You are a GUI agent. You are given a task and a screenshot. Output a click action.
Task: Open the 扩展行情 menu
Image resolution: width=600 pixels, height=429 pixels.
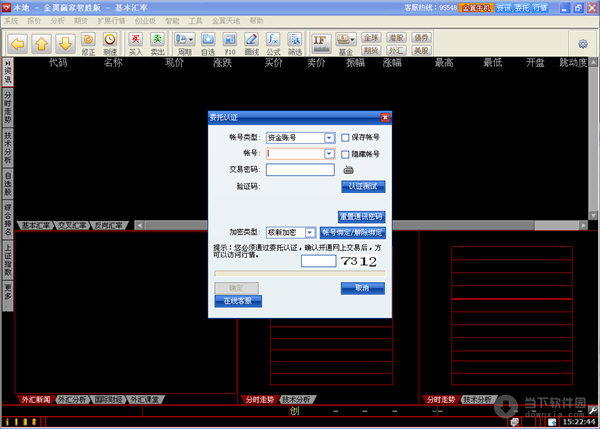[x=111, y=21]
